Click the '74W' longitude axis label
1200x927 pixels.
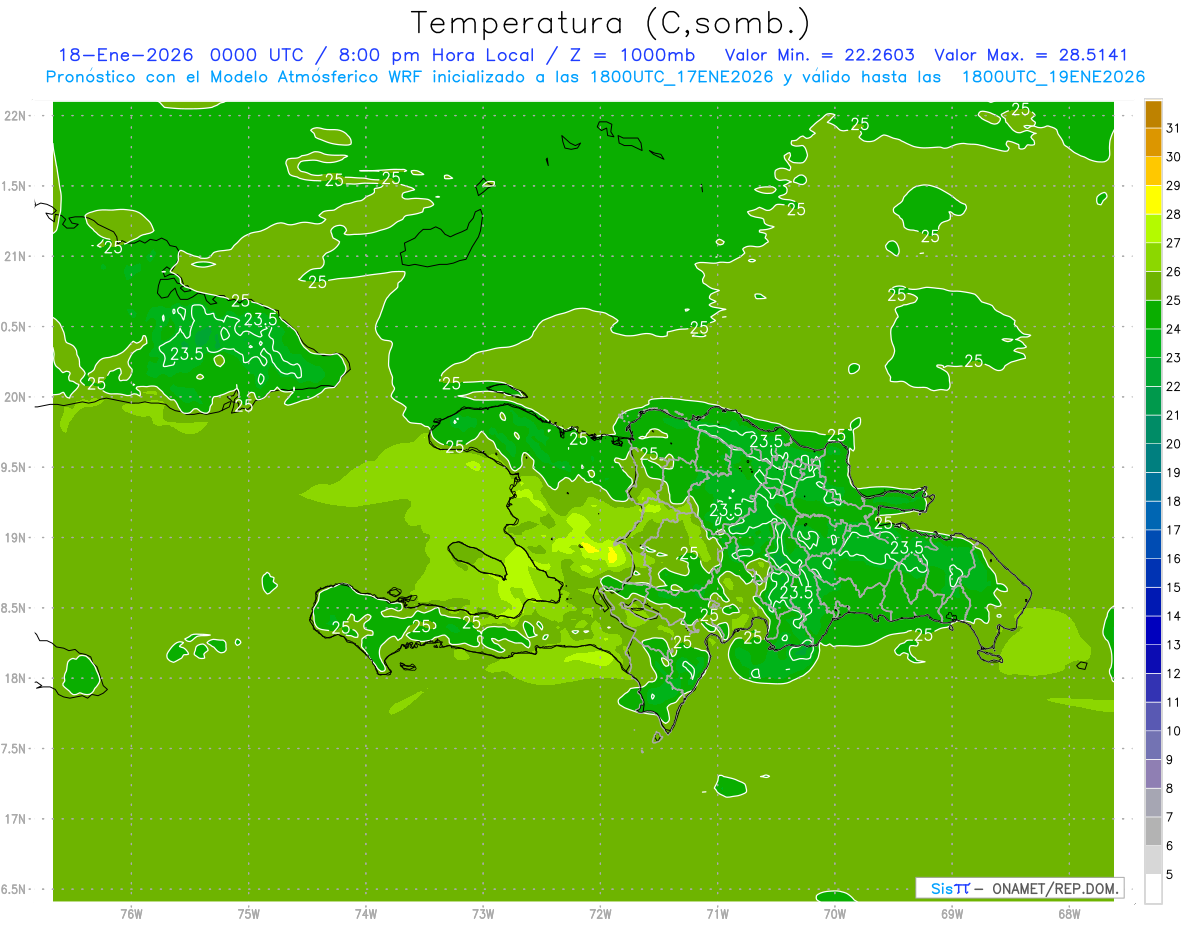click(366, 914)
